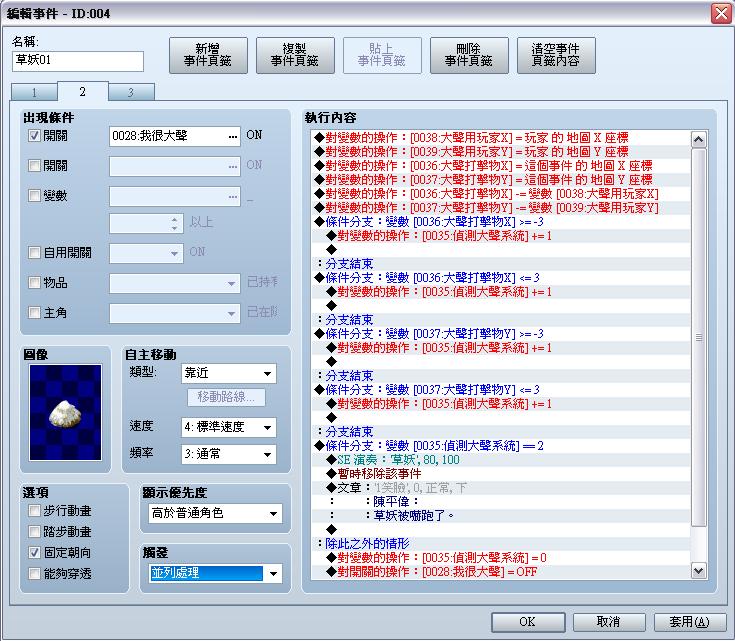Screen dimensions: 735x641
Task: Click the command list scrollbar thumb
Action: point(698,337)
